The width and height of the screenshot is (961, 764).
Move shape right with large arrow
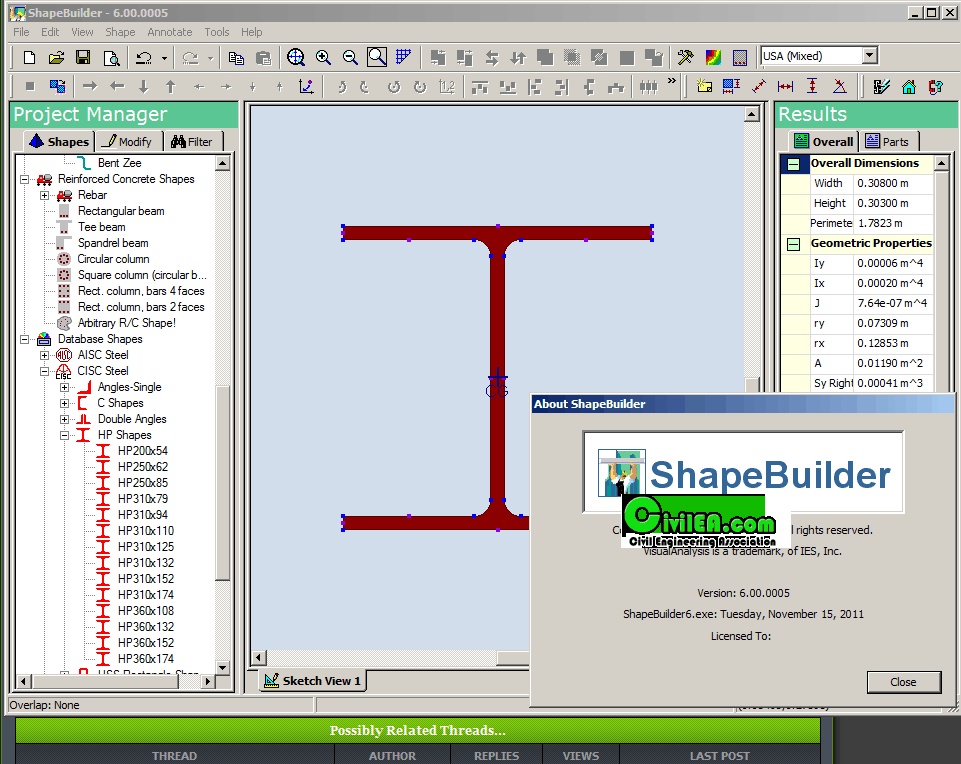click(x=90, y=87)
